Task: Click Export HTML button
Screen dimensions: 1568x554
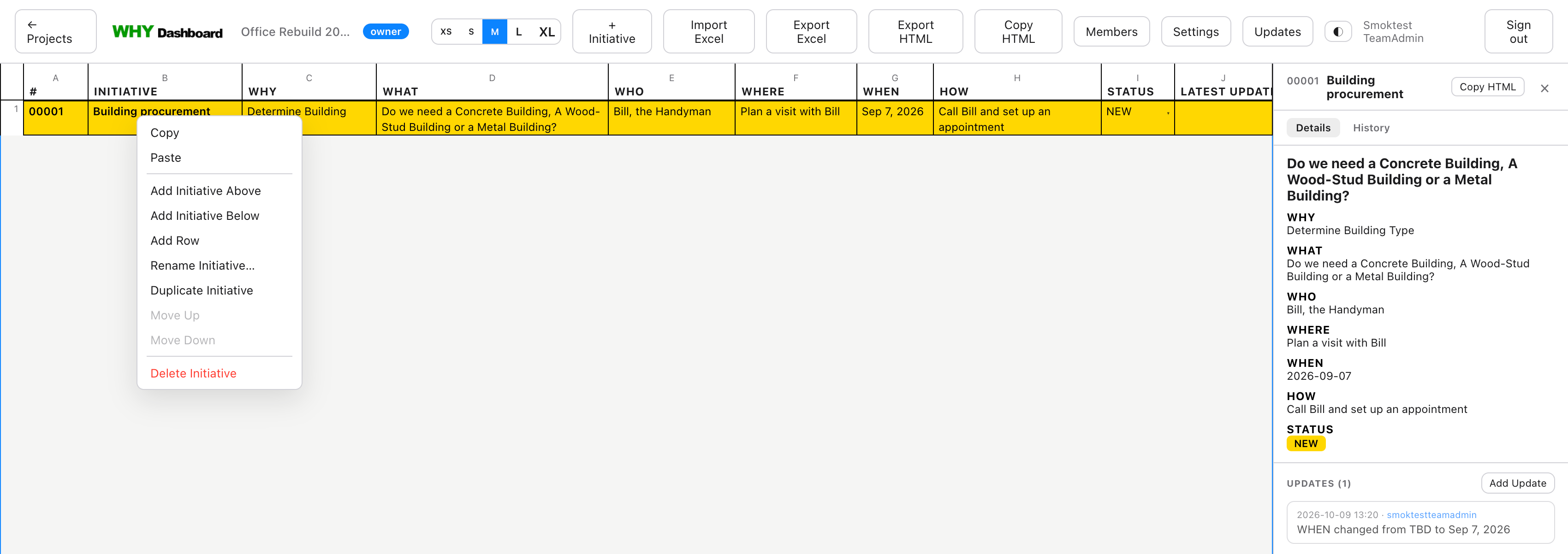Action: click(x=915, y=32)
